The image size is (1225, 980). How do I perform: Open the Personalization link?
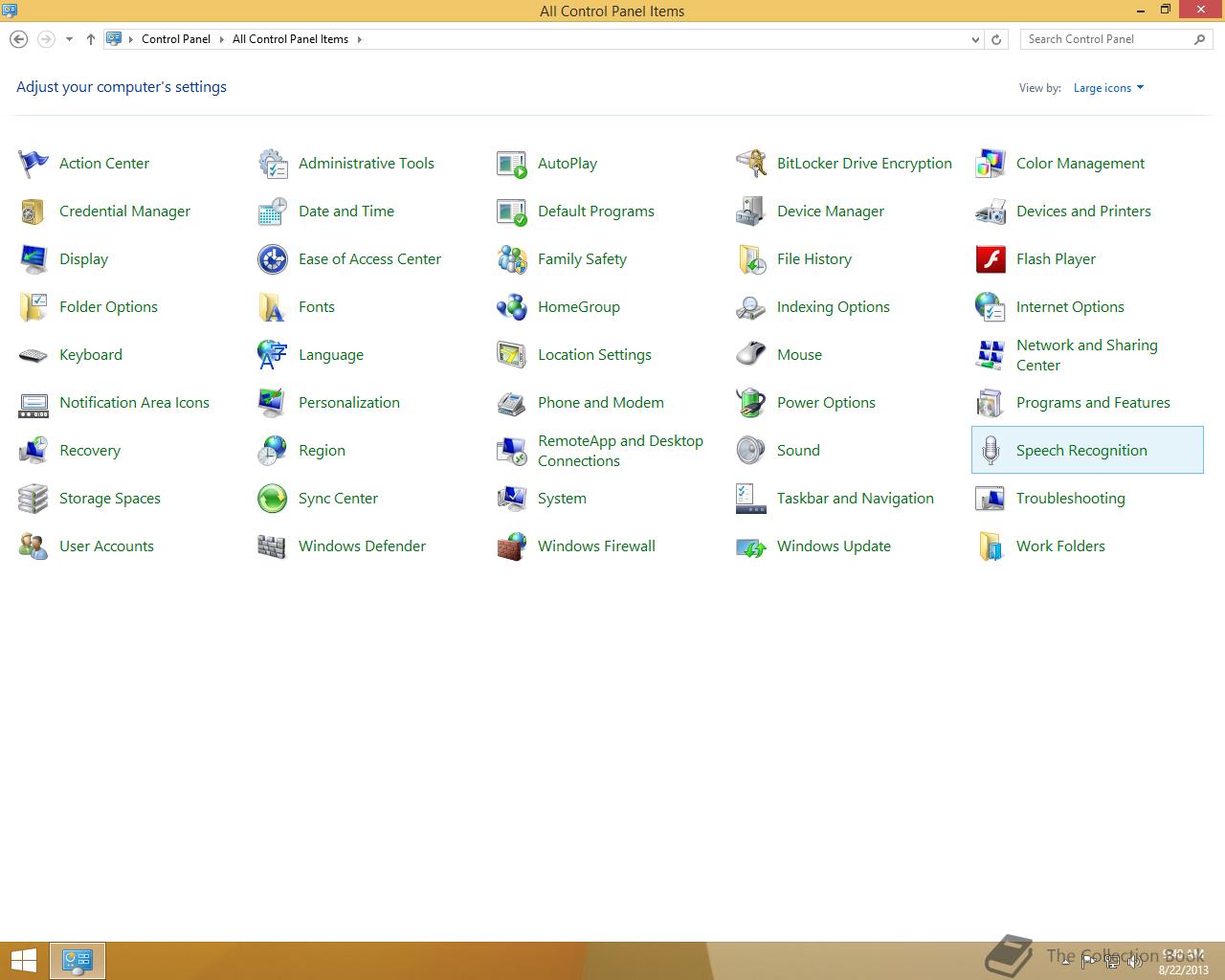pyautogui.click(x=349, y=403)
